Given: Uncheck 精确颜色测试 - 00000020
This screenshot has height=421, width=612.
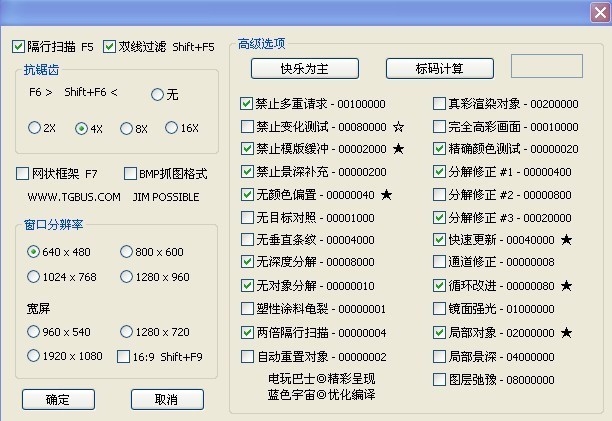Looking at the screenshot, I should pos(439,149).
